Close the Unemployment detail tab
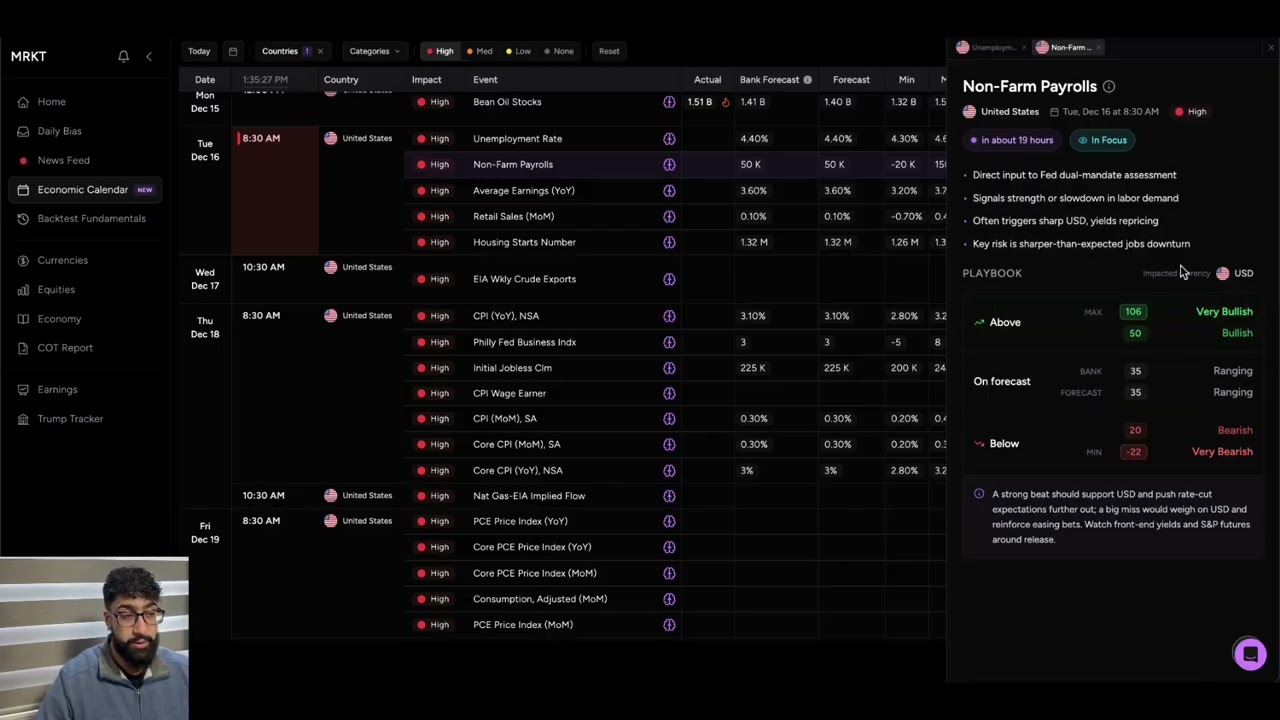The image size is (1280, 720). click(x=1023, y=47)
